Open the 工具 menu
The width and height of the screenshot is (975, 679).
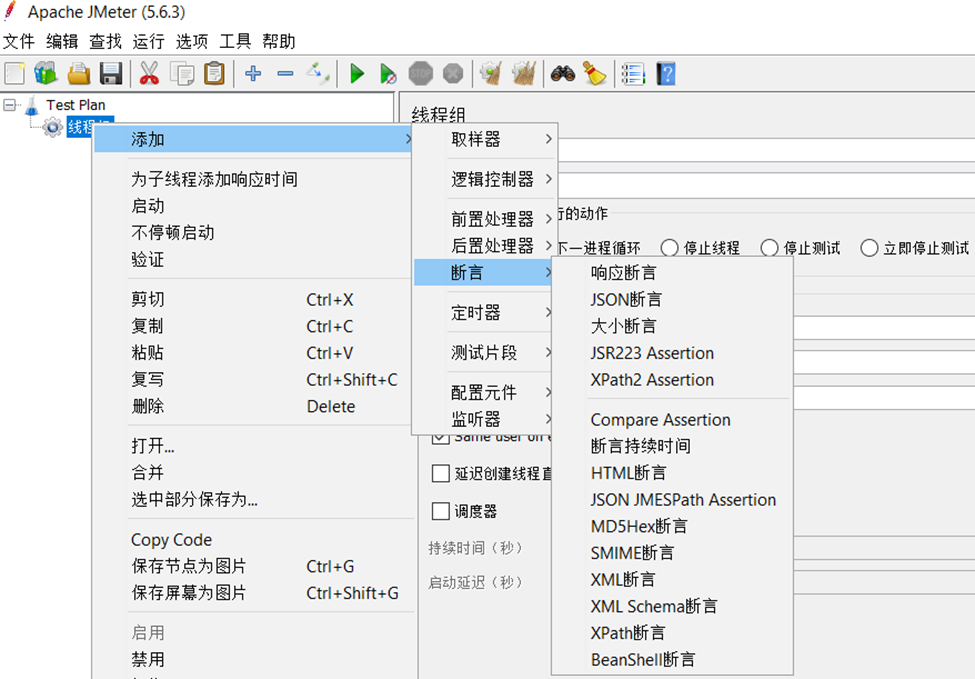pos(235,42)
